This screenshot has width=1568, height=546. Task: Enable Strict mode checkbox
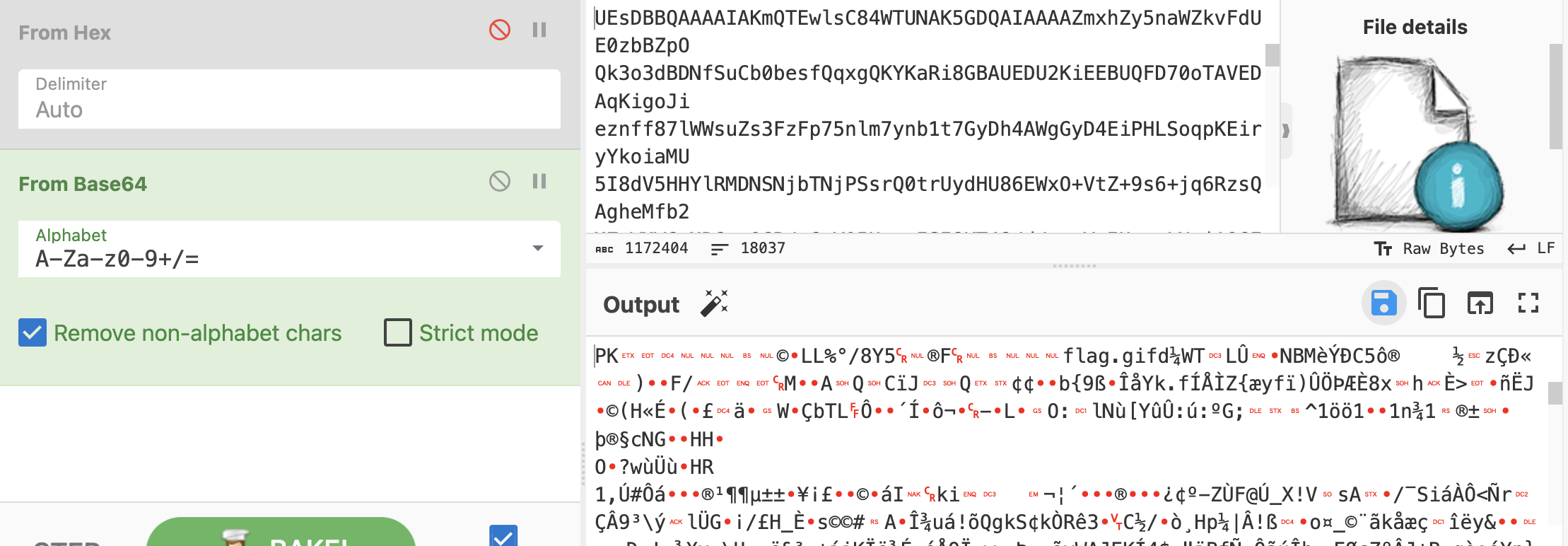[397, 332]
